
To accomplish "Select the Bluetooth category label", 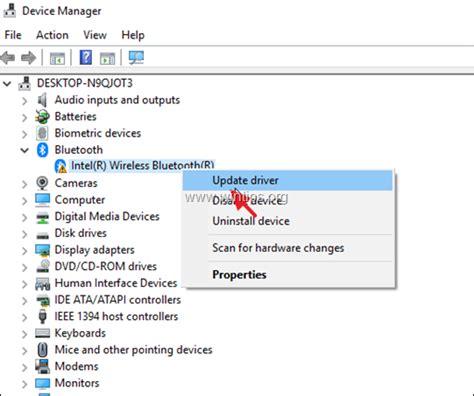I will pyautogui.click(x=79, y=150).
